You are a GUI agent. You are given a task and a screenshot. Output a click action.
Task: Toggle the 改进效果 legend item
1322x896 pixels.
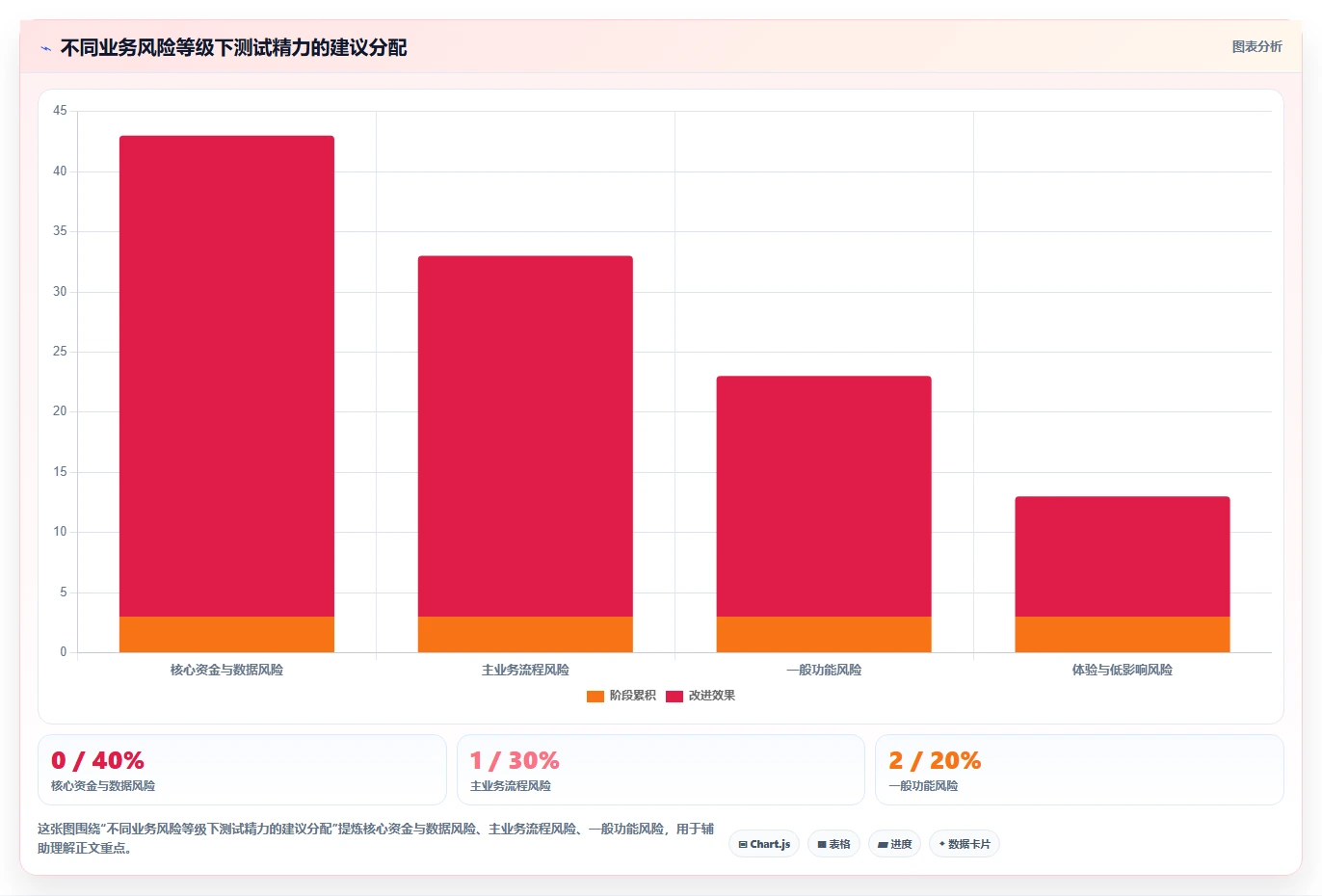pos(701,696)
